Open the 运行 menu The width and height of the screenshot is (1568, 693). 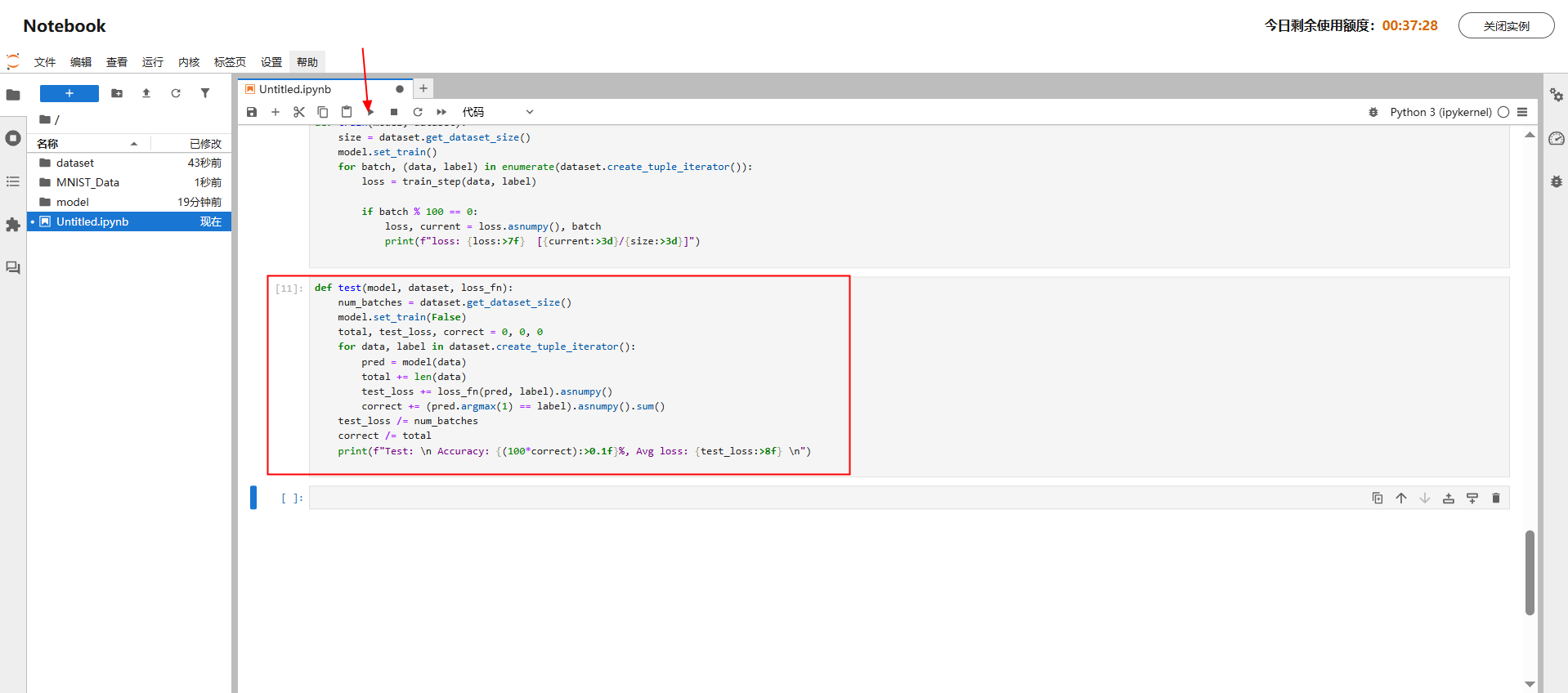coord(153,62)
